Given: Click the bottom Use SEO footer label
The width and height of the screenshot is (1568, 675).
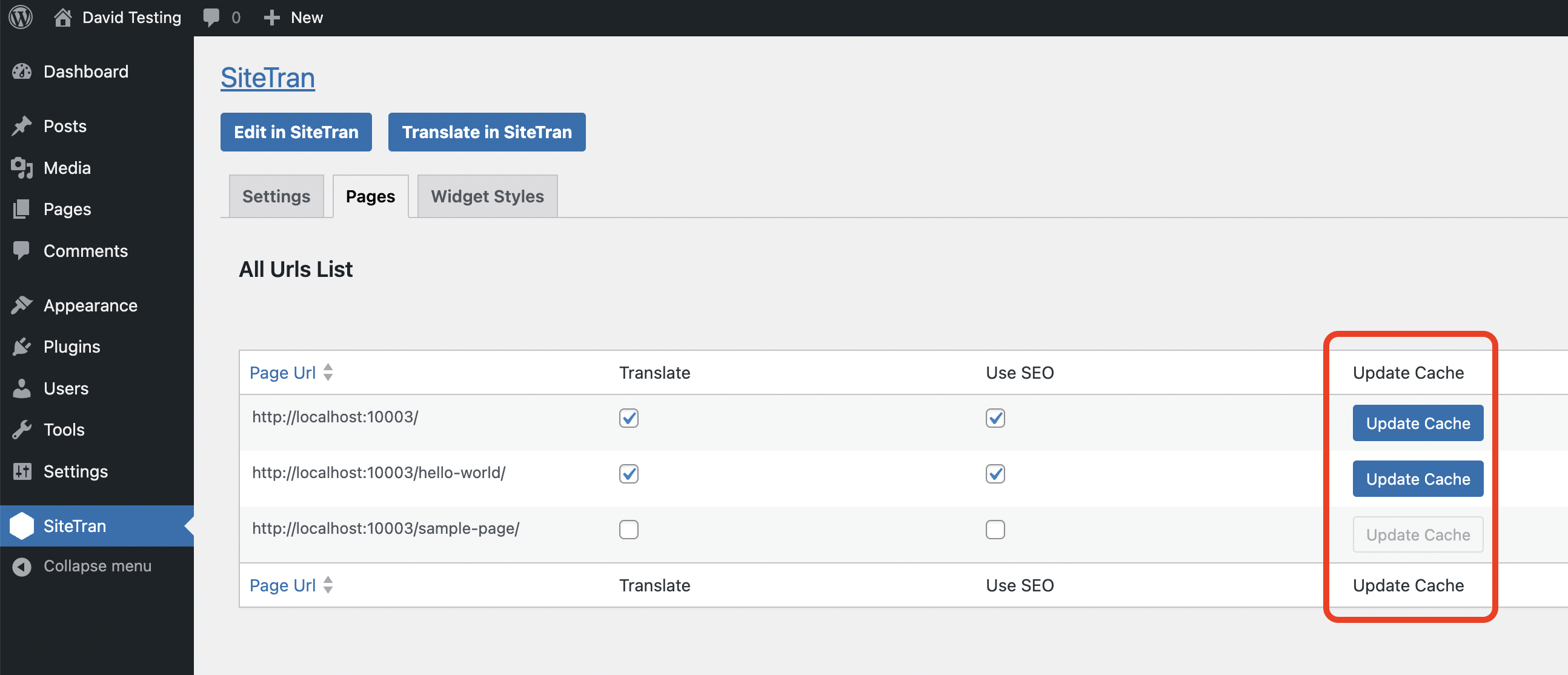Looking at the screenshot, I should click(1020, 585).
